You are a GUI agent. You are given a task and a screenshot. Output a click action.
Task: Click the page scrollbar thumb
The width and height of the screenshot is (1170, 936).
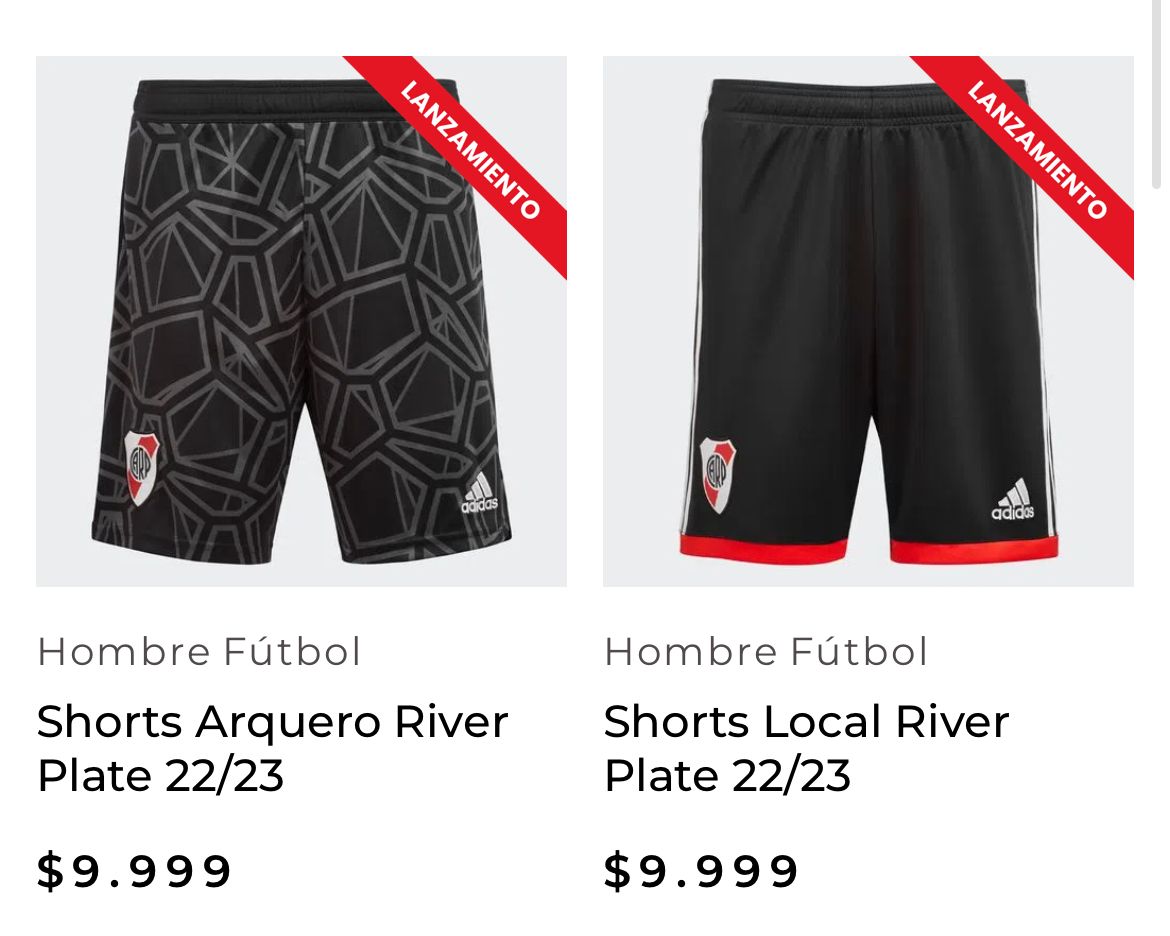1157,93
